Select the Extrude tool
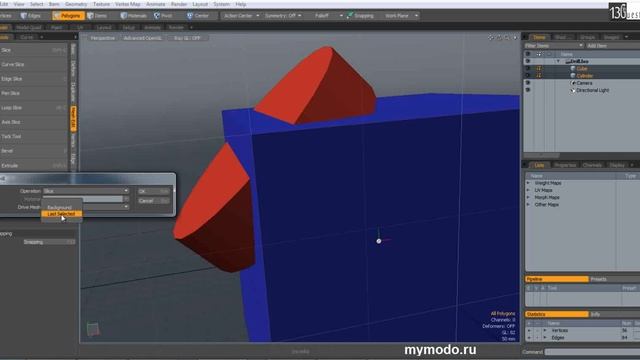640x360 pixels. pos(33,166)
